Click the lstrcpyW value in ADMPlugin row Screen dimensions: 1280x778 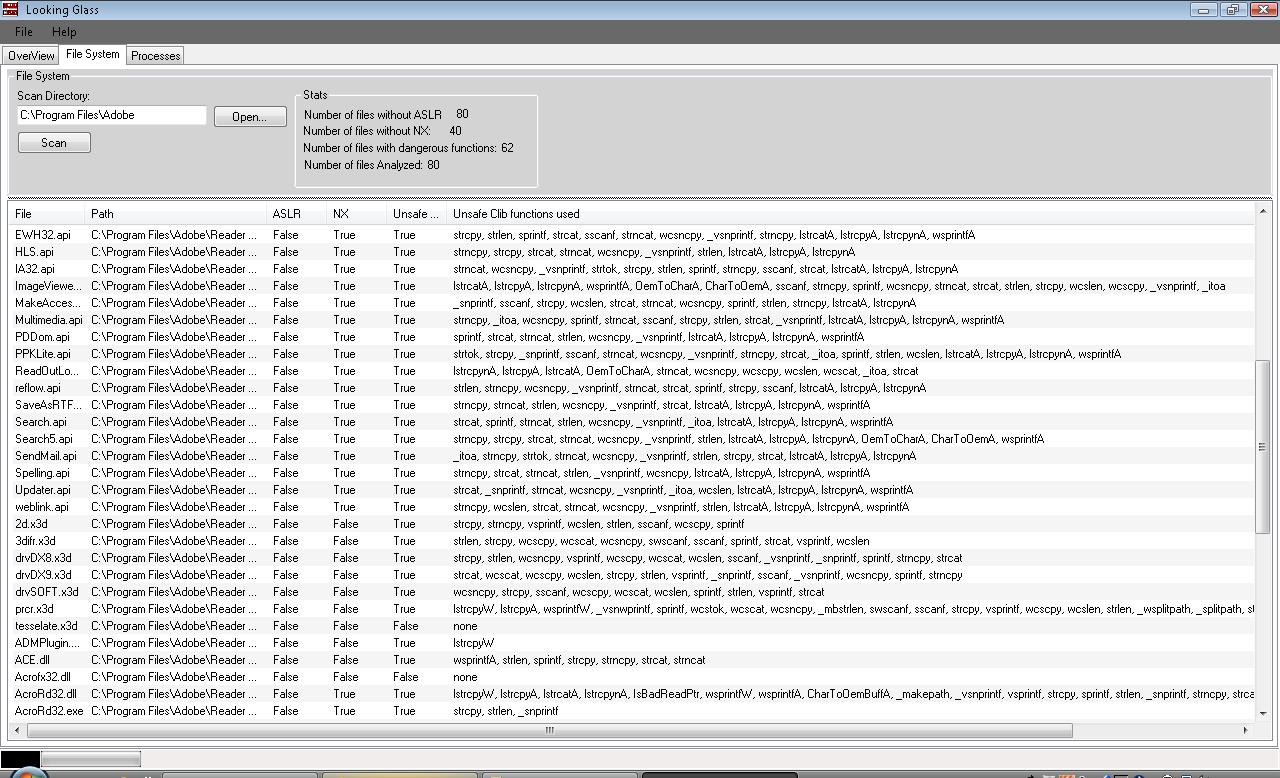pos(473,643)
